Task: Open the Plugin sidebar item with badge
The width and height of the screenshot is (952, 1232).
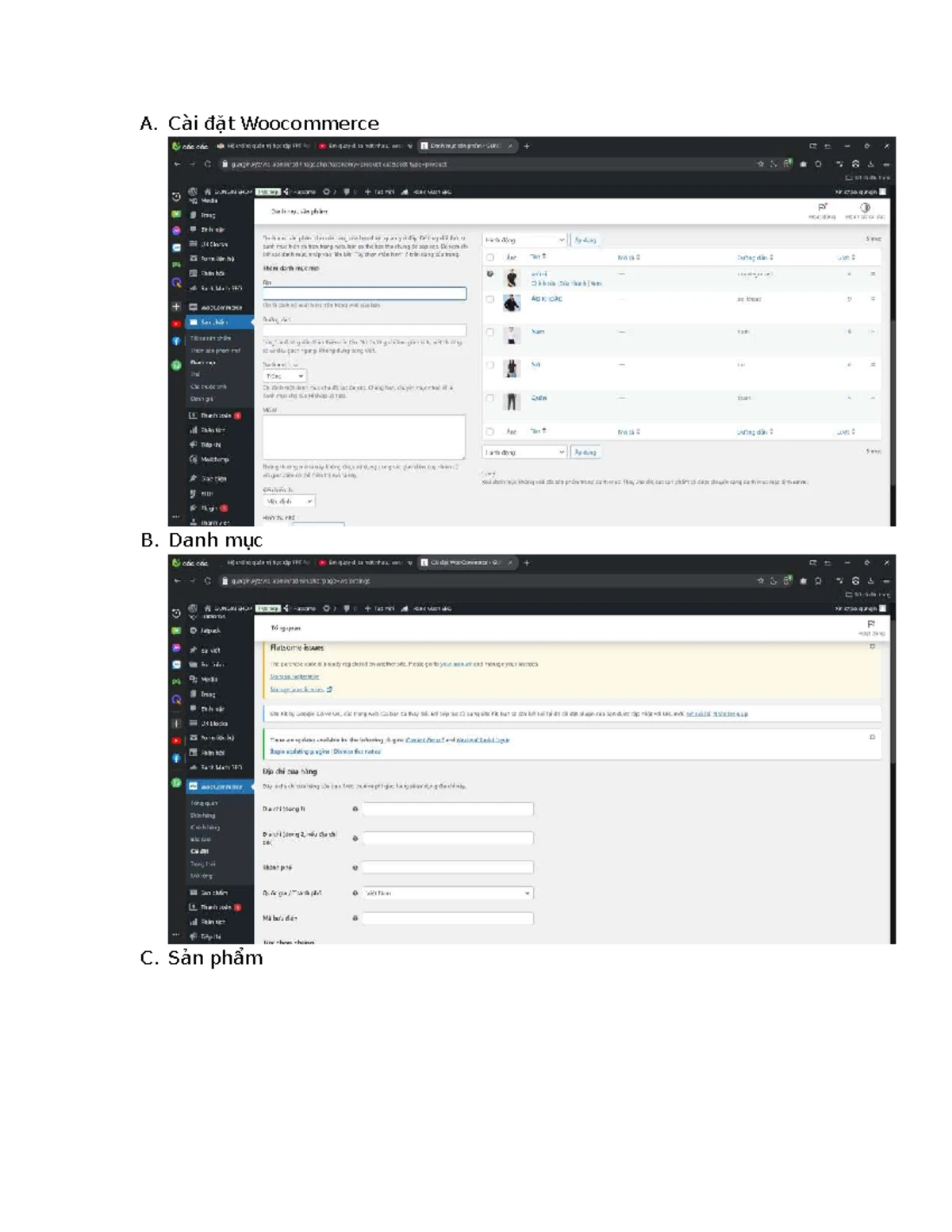Action: (208, 508)
